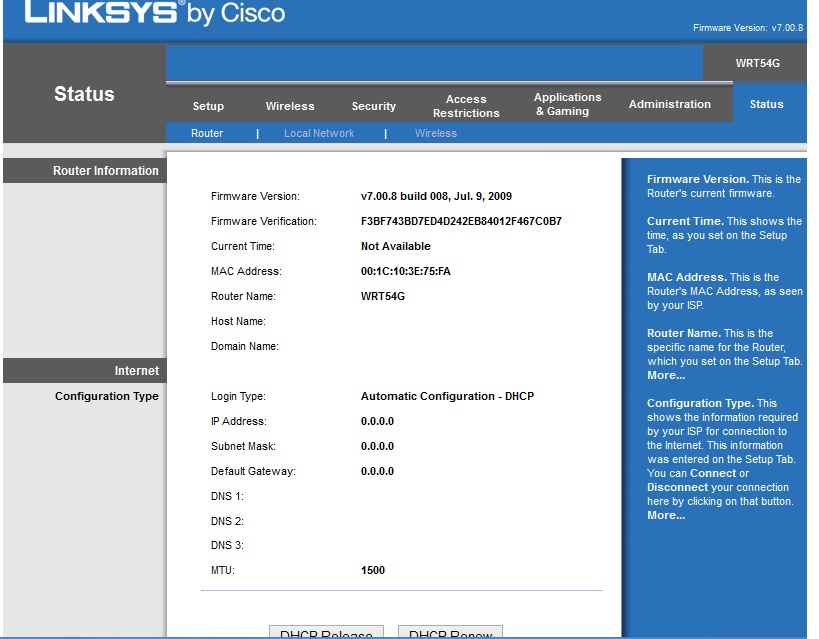Click the DNS 3 label
Image resolution: width=819 pixels, height=639 pixels.
pos(227,545)
